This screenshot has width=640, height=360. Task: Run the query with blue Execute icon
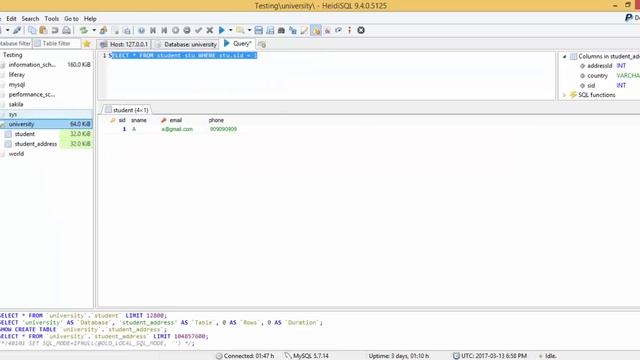click(222, 30)
